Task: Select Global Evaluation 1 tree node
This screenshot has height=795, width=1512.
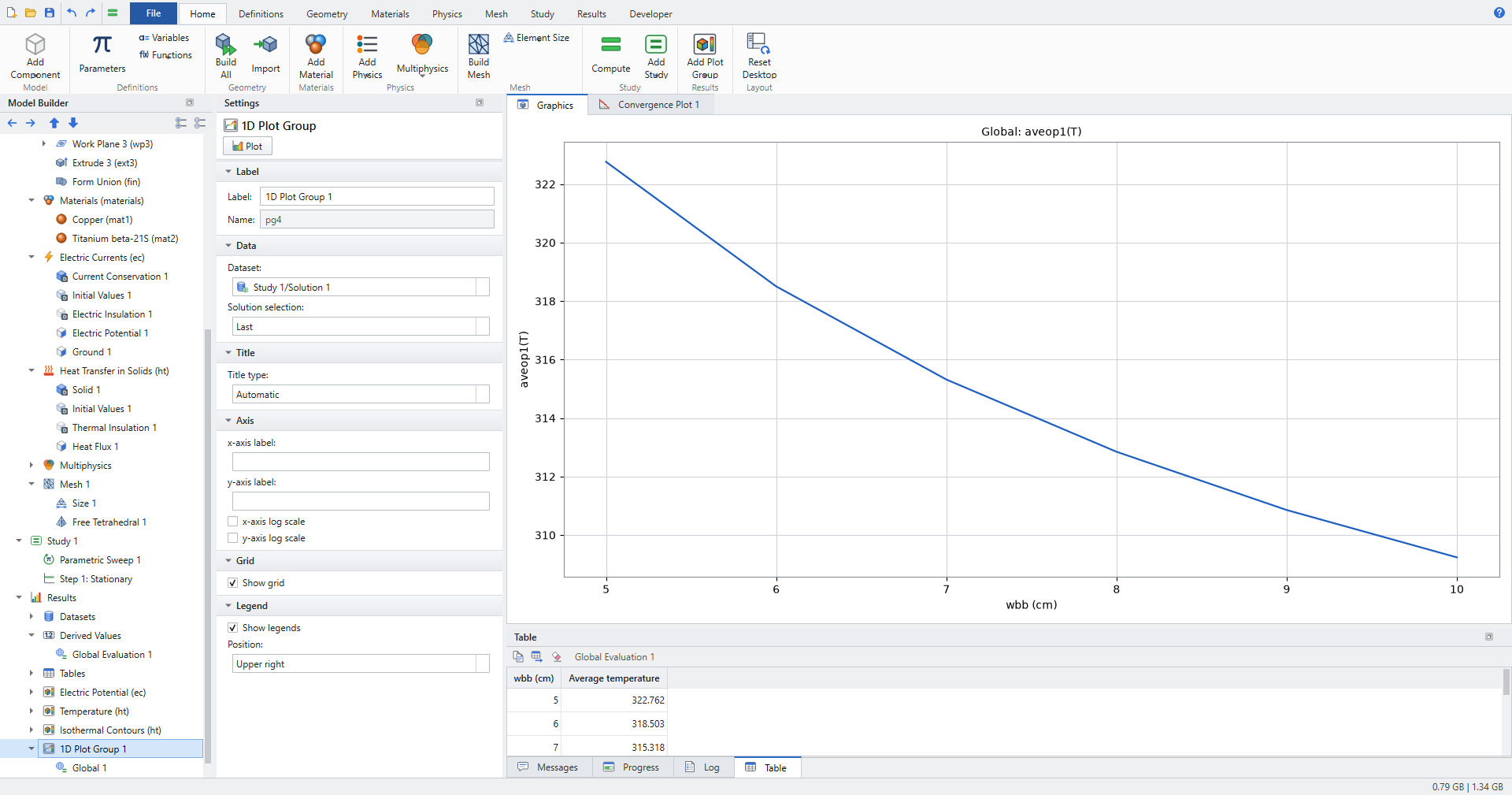Action: pyautogui.click(x=112, y=655)
